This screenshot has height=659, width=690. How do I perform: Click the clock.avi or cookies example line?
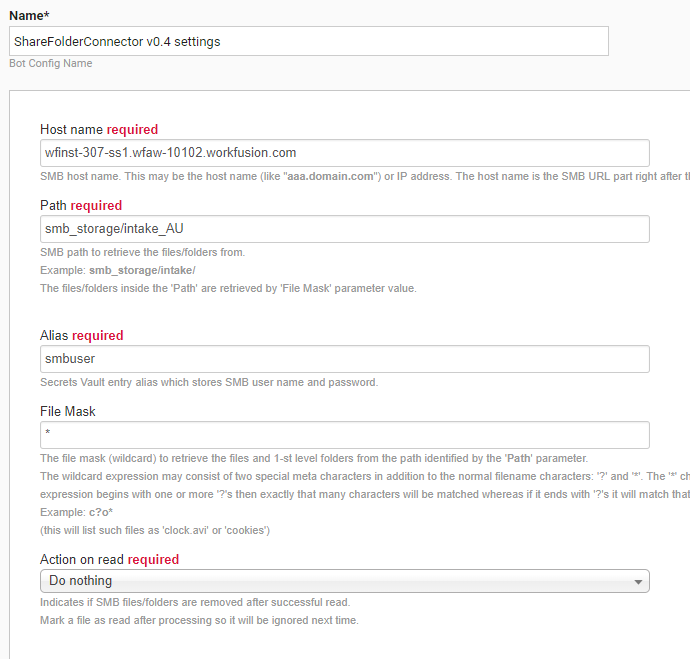tap(155, 531)
